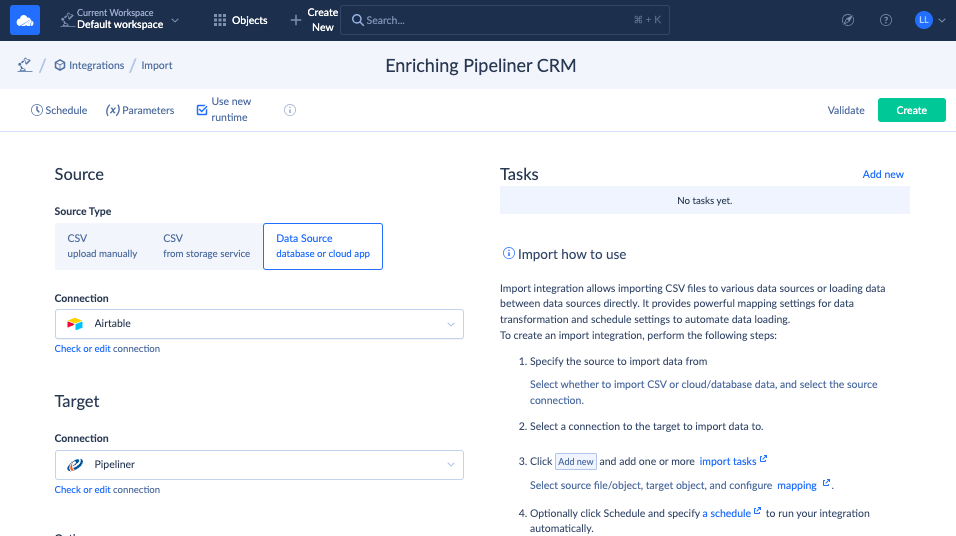Select CSV upload manually source type
956x536 pixels.
pos(102,246)
